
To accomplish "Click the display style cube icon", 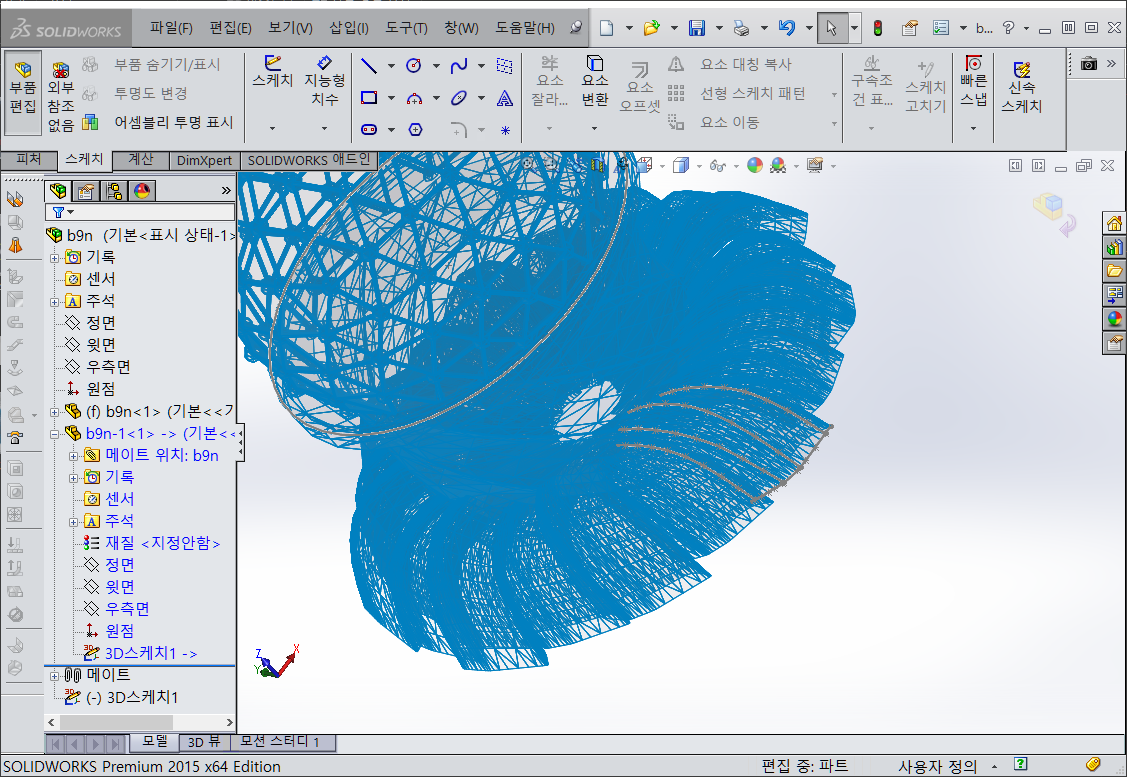I will tap(680, 166).
